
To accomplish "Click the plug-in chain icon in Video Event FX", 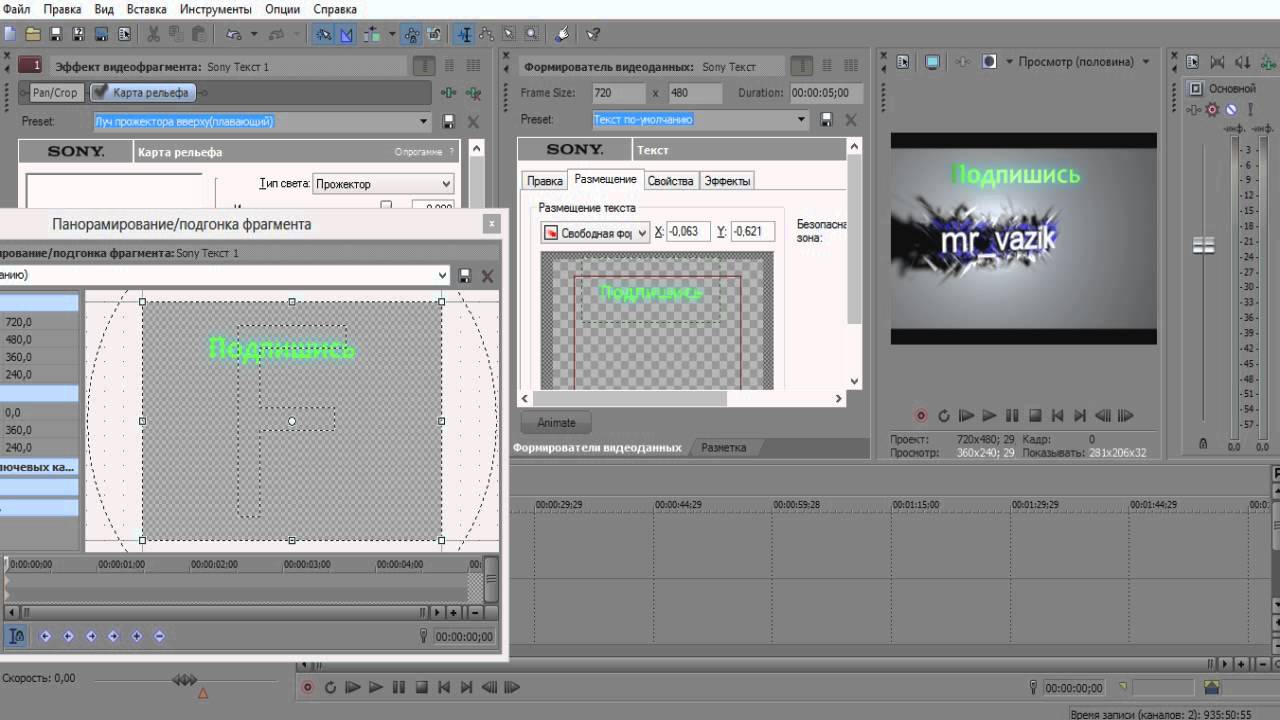I will click(x=448, y=93).
